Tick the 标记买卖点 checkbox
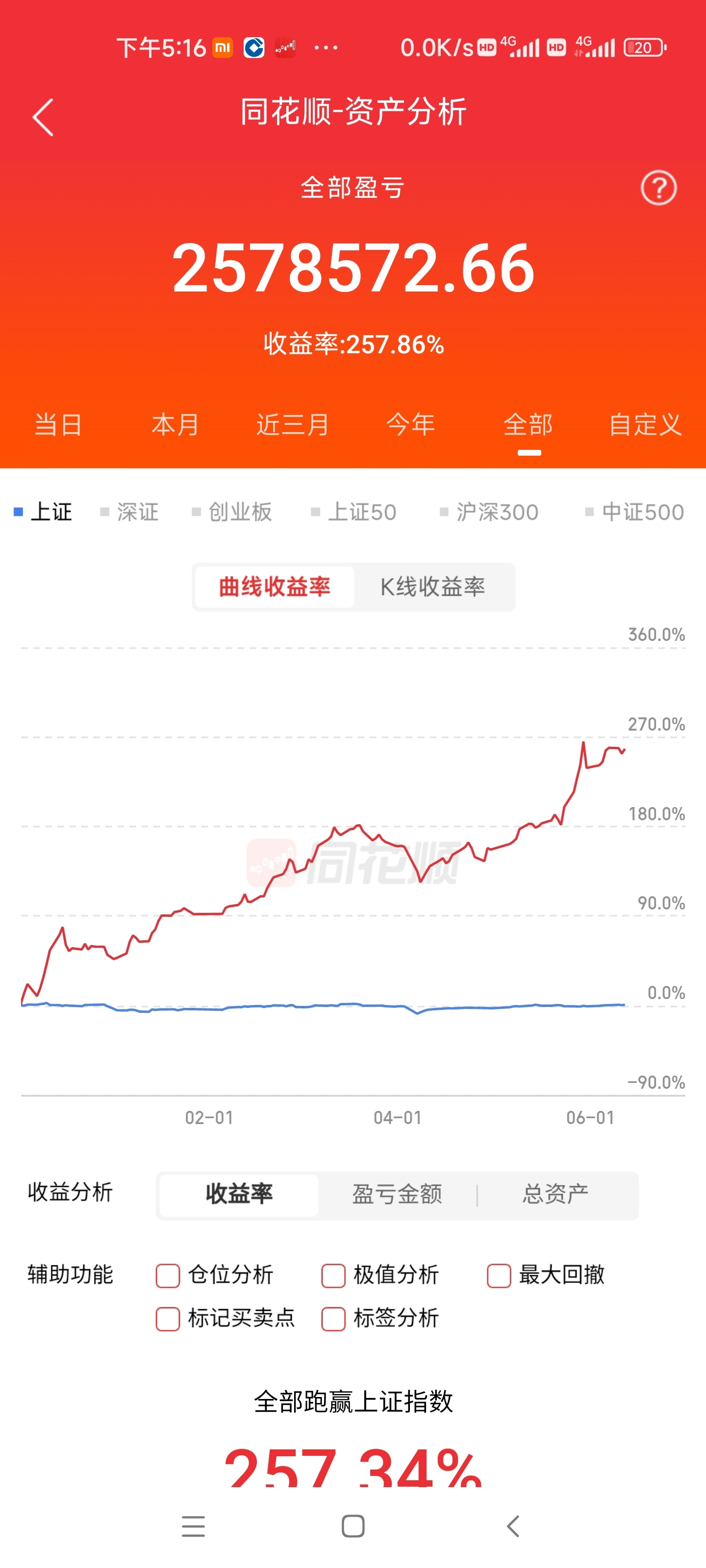 [168, 1319]
